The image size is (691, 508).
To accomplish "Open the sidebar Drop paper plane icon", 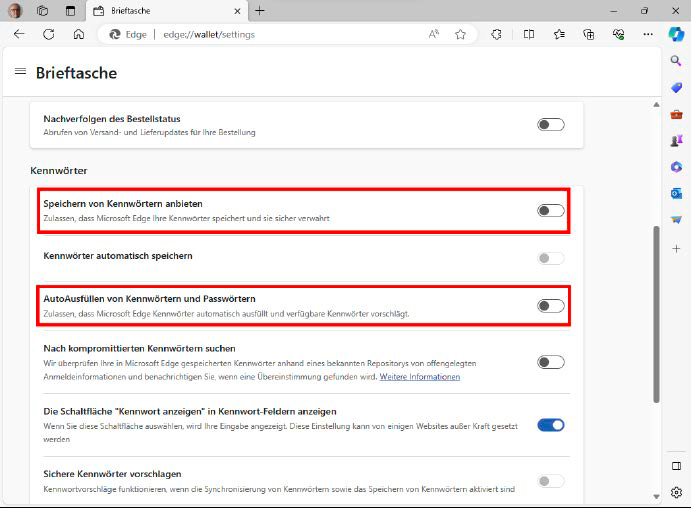I will point(676,219).
